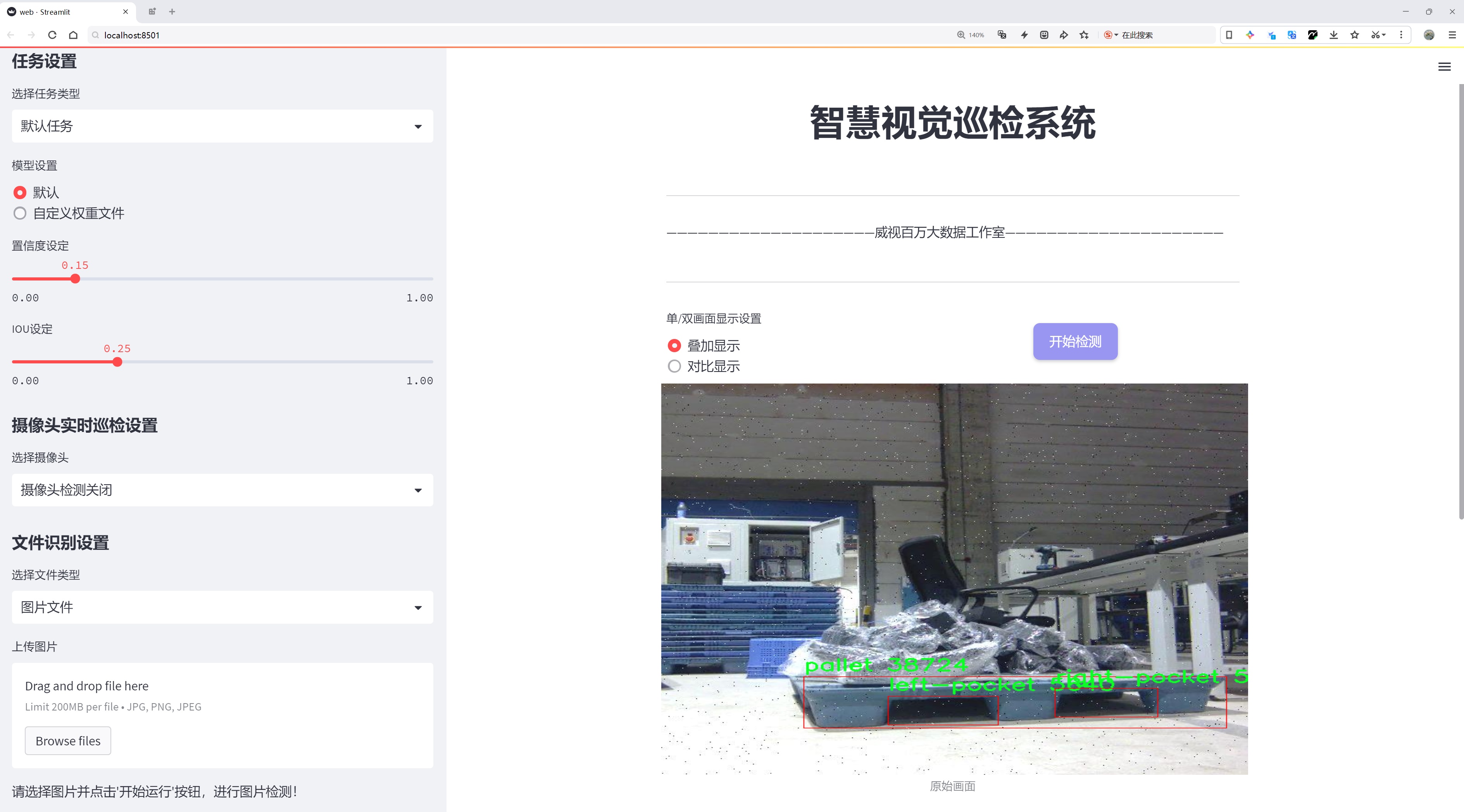Viewport: 1464px width, 812px height.
Task: Open a new browser tab
Action: click(172, 11)
